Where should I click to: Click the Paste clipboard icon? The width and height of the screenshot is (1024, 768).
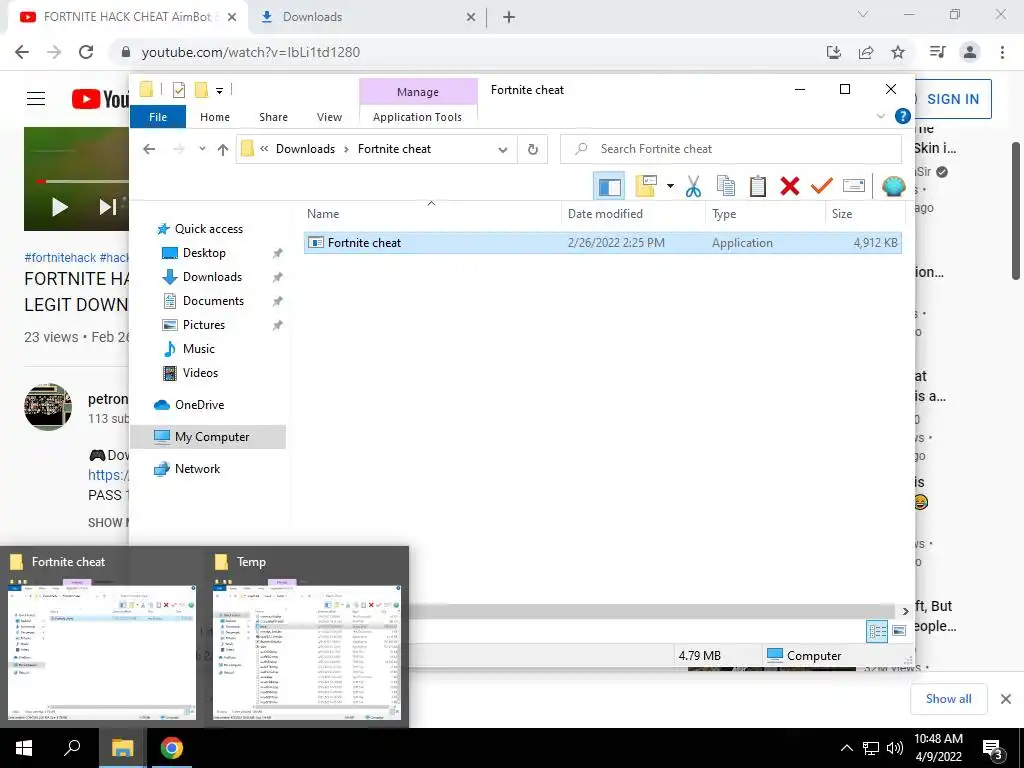coord(758,187)
